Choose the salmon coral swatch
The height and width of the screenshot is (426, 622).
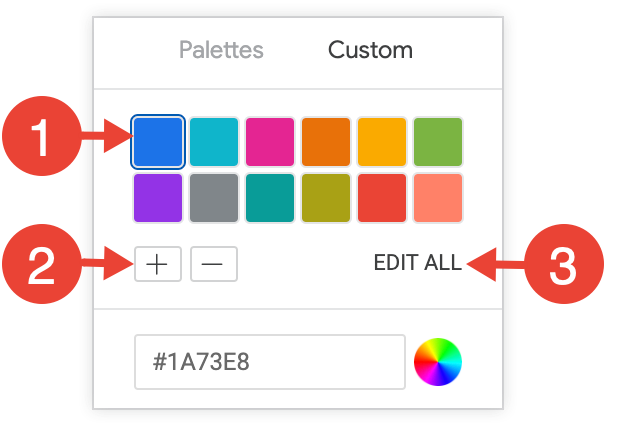coord(438,198)
